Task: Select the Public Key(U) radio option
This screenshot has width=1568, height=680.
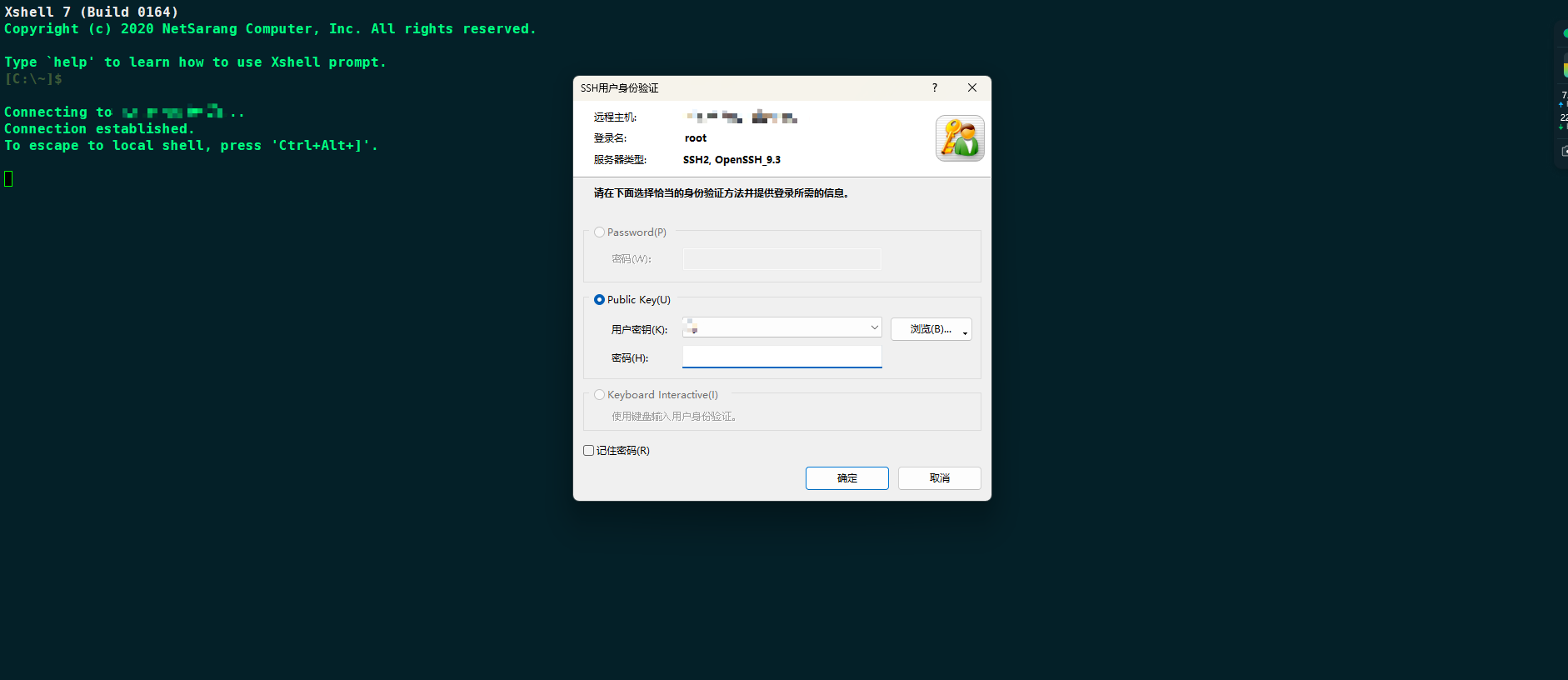Action: (599, 300)
